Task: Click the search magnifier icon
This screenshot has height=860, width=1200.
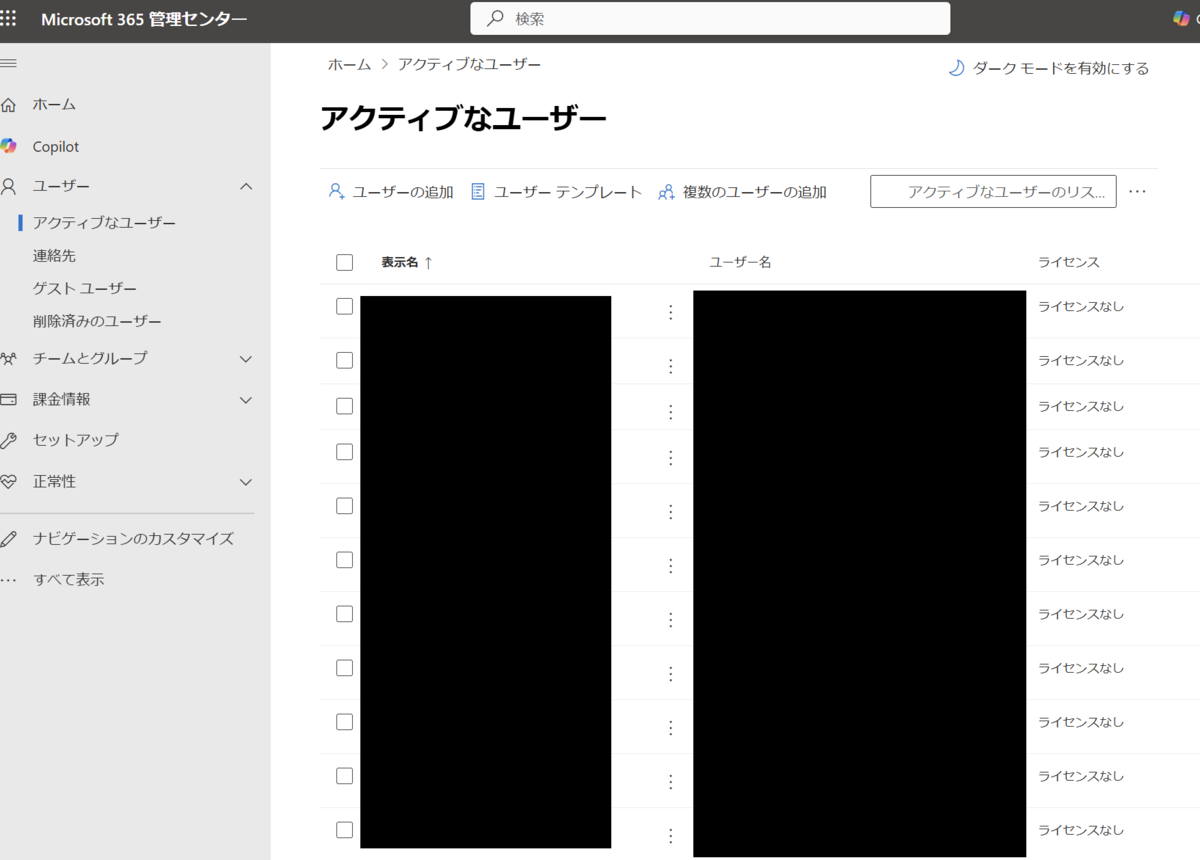Action: (x=494, y=19)
